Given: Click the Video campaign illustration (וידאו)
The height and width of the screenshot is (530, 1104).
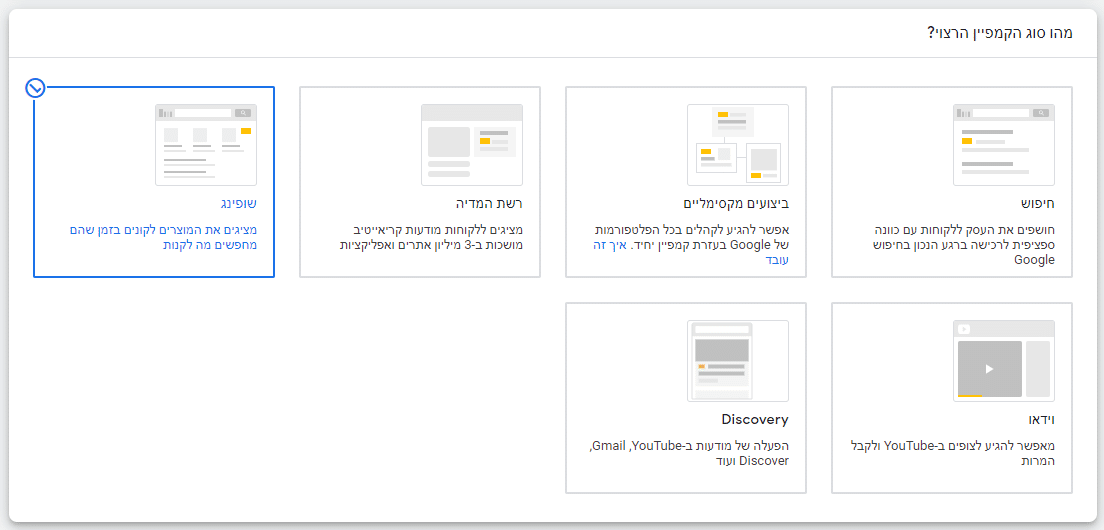Looking at the screenshot, I should click(1004, 361).
